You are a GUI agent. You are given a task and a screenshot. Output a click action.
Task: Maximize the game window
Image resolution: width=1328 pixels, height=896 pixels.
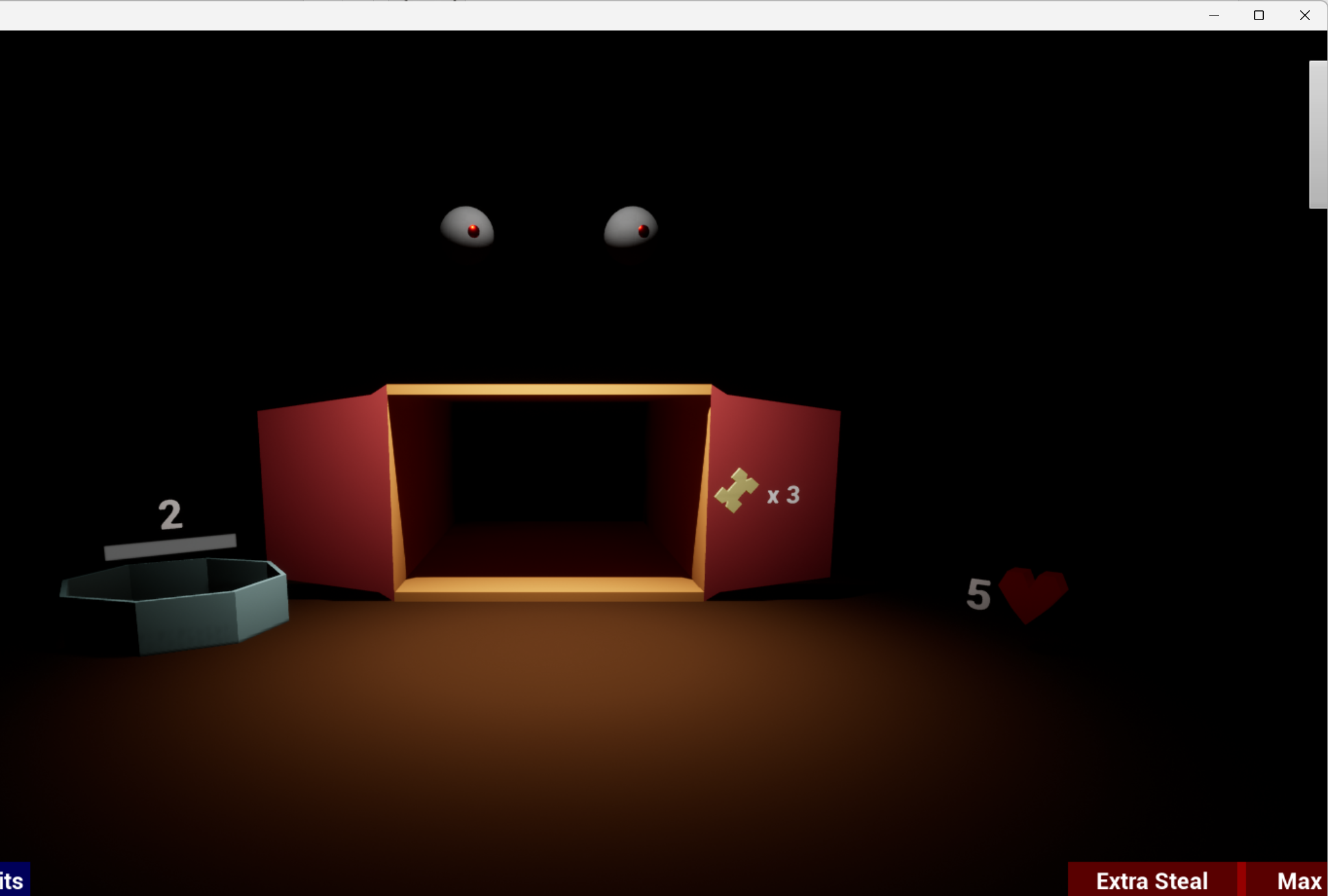[1259, 15]
